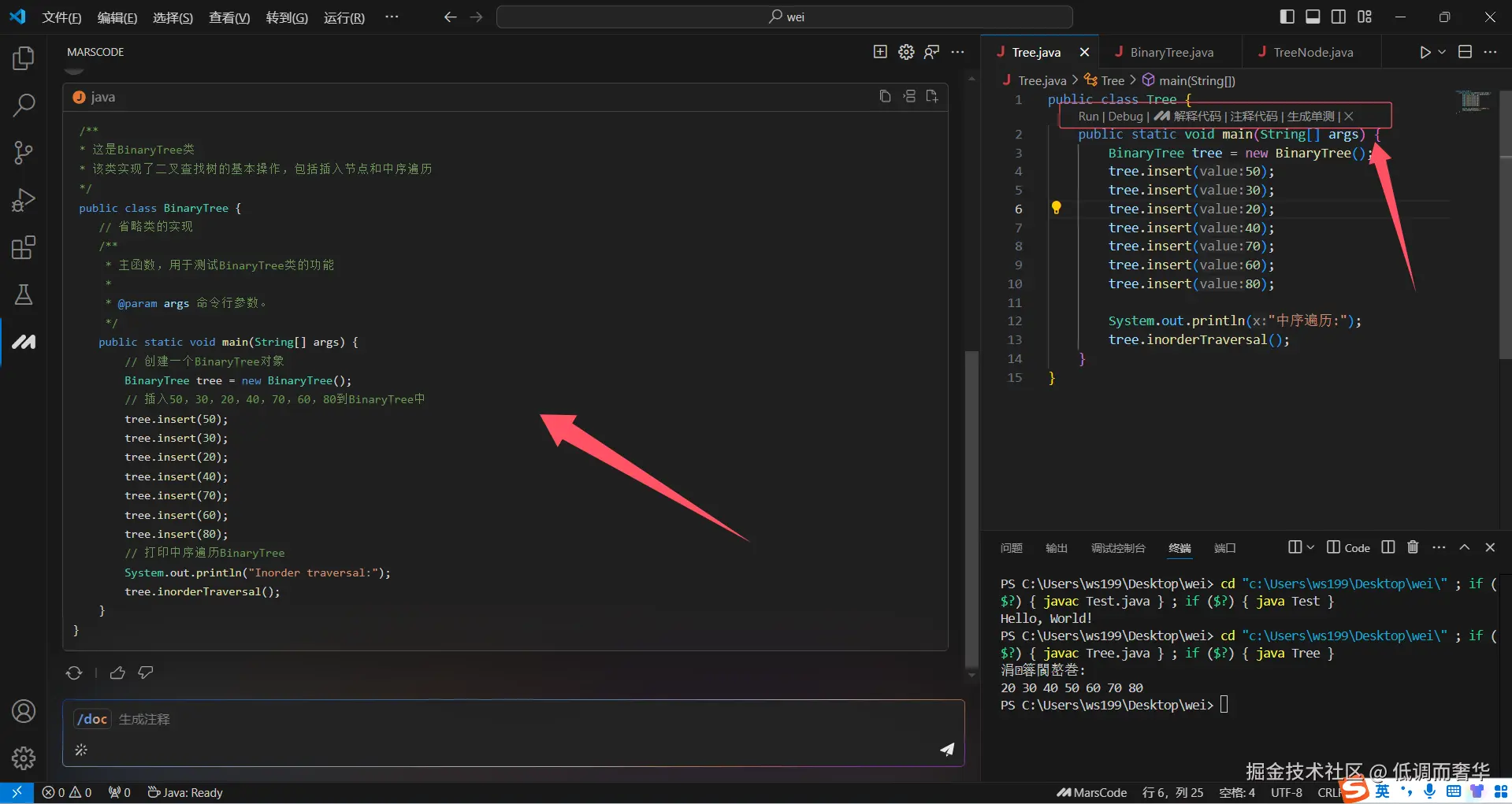Click the chat panel vertical scrollbar
The height and width of the screenshot is (804, 1512).
(971, 512)
